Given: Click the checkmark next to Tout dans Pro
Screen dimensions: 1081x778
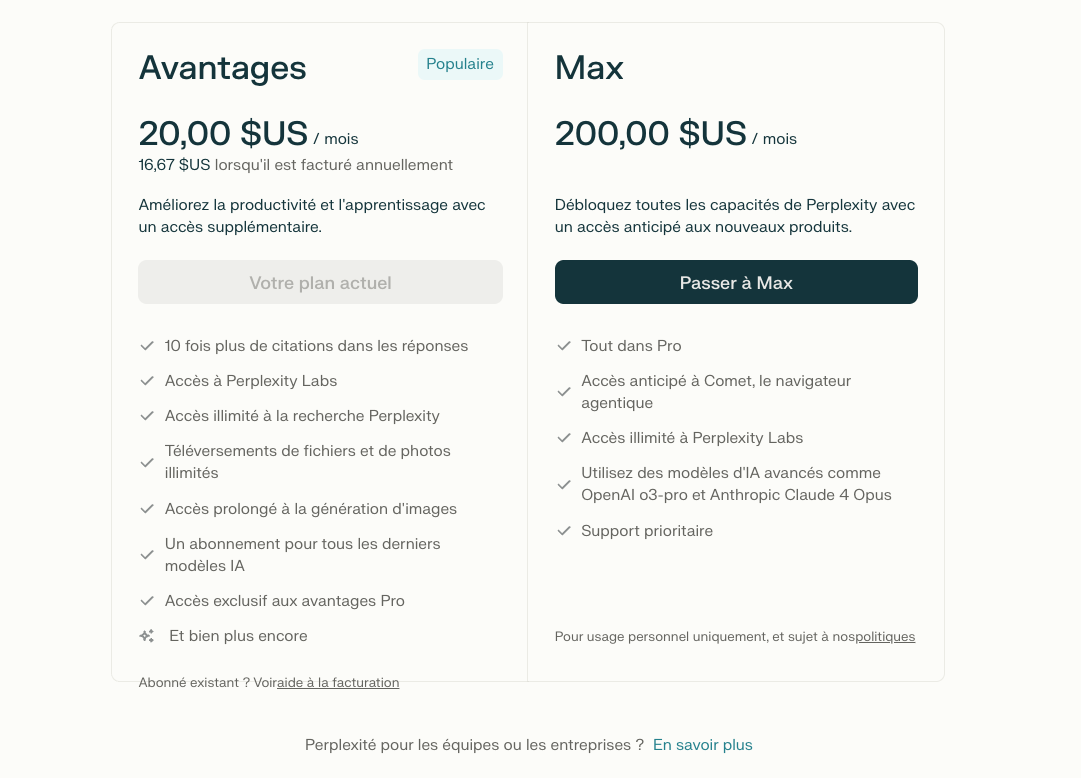Looking at the screenshot, I should pyautogui.click(x=564, y=346).
